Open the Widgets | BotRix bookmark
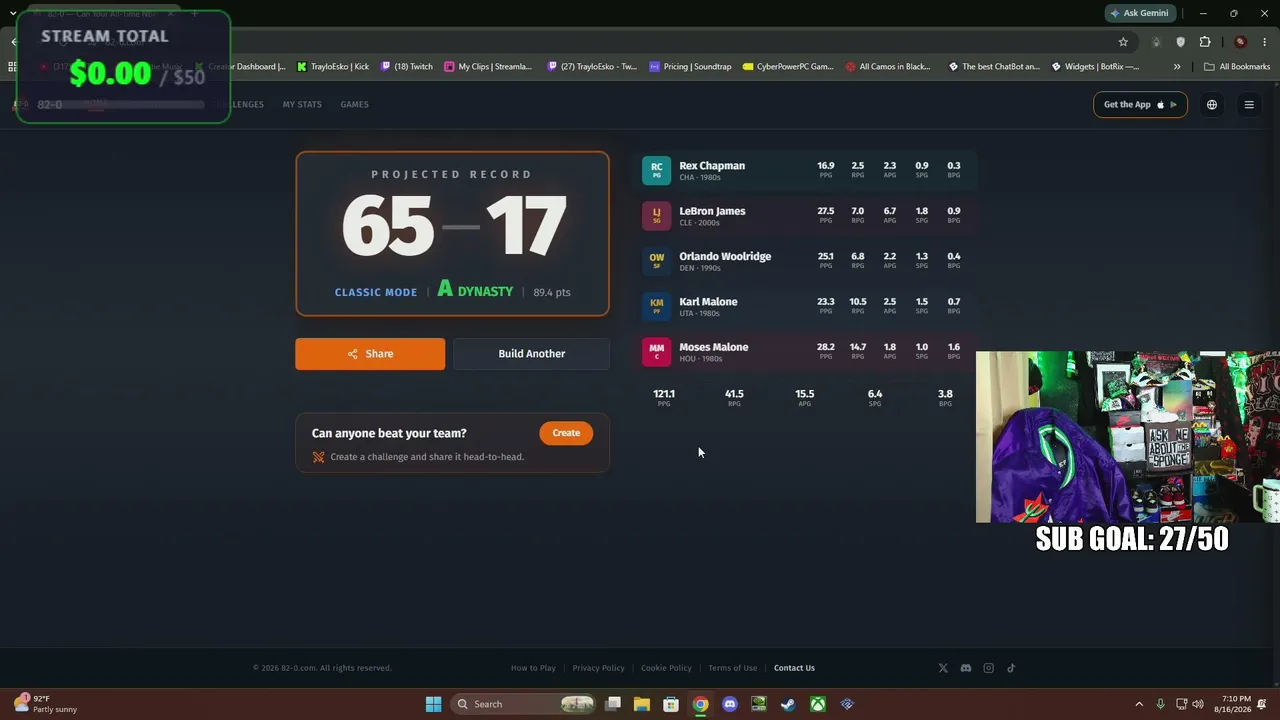 [1094, 67]
